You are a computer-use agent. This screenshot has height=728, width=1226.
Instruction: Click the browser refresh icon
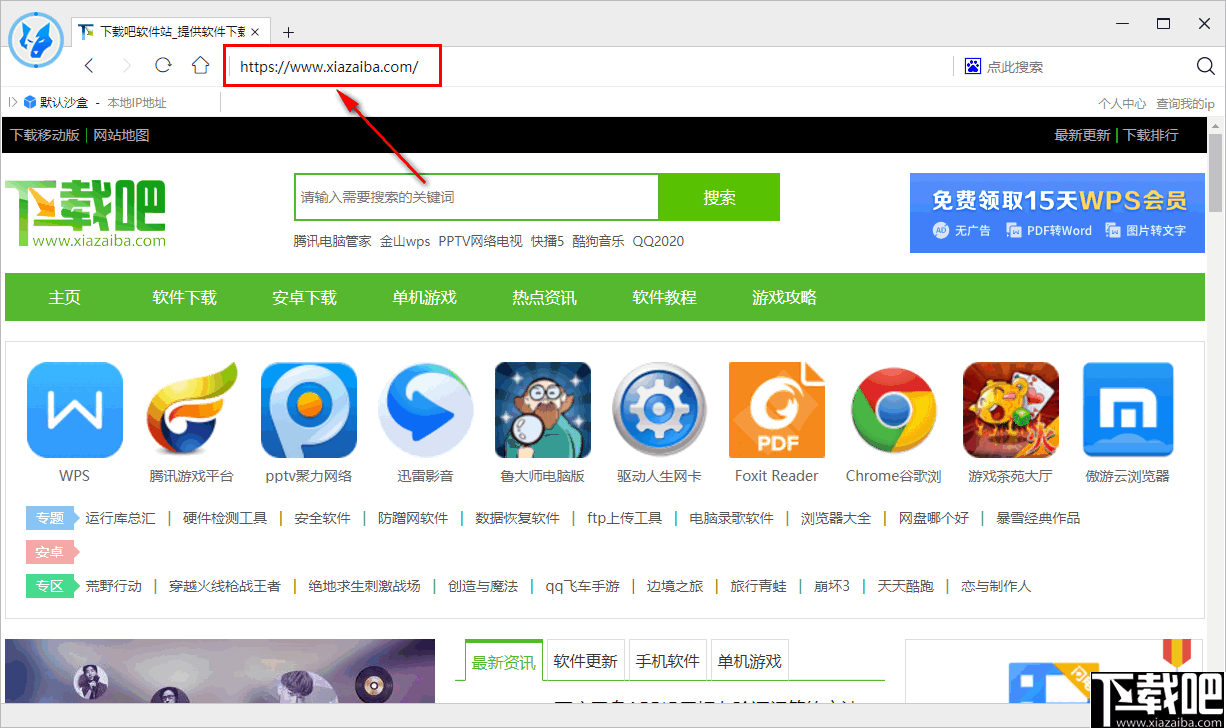(x=162, y=65)
